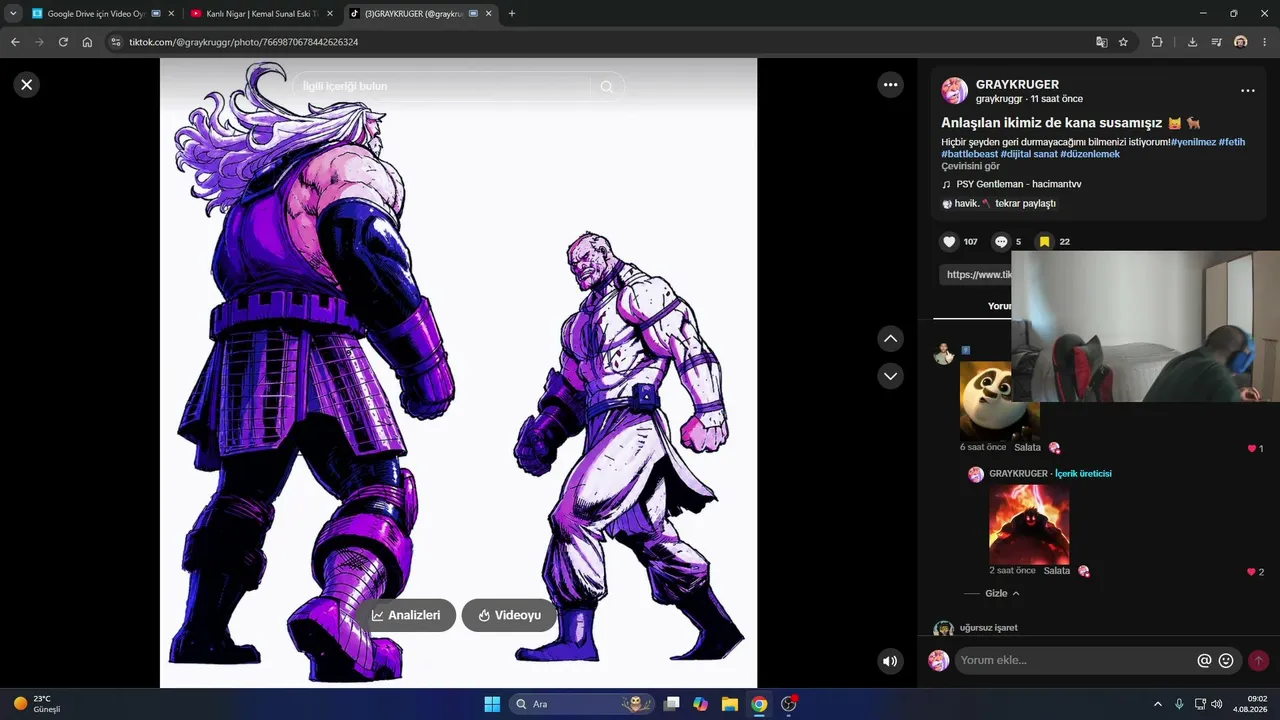This screenshot has height=720, width=1280.
Task: Go to the next post with the down arrow
Action: pyautogui.click(x=890, y=376)
